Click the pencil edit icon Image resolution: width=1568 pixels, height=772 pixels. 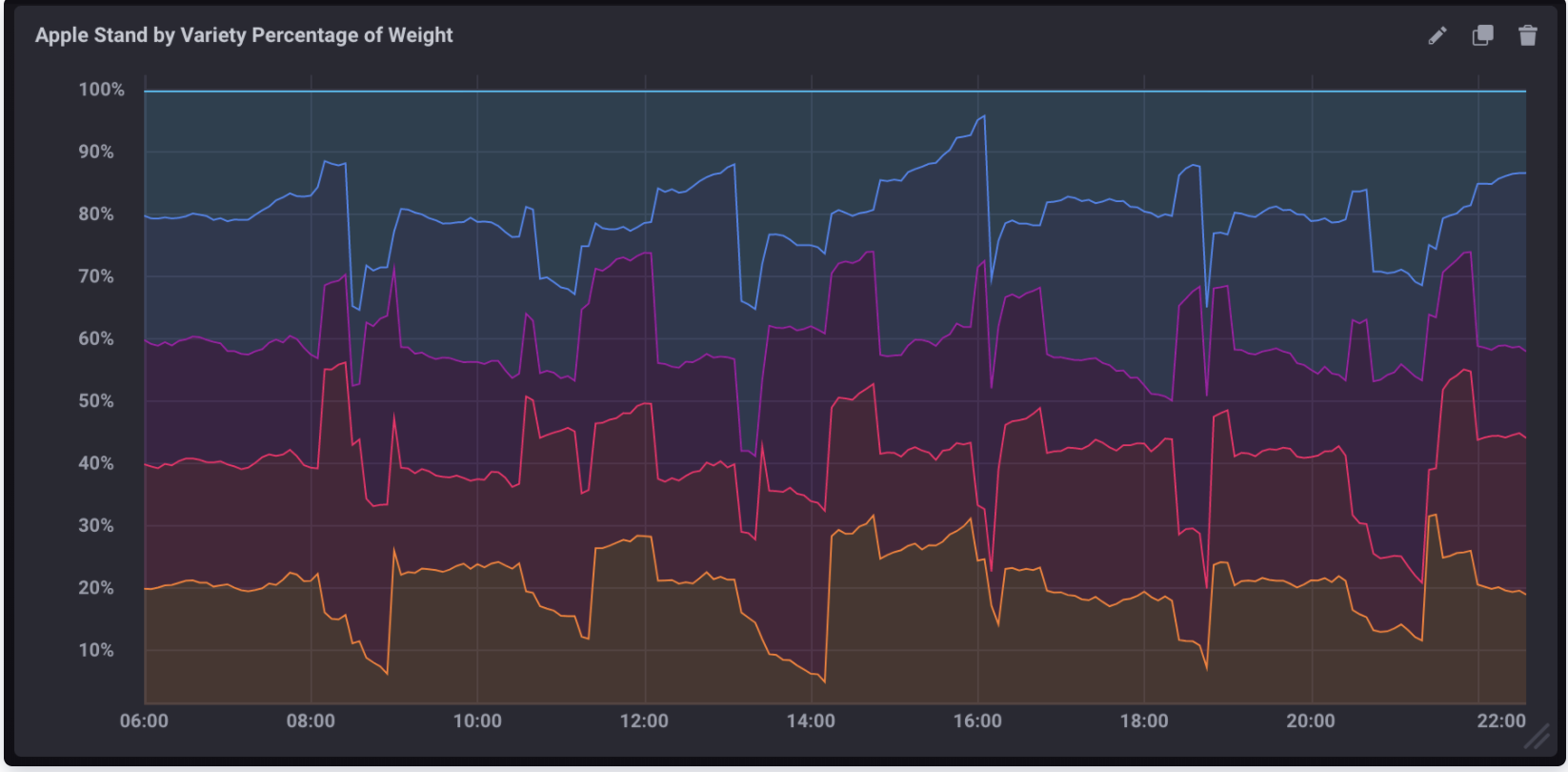click(x=1437, y=36)
